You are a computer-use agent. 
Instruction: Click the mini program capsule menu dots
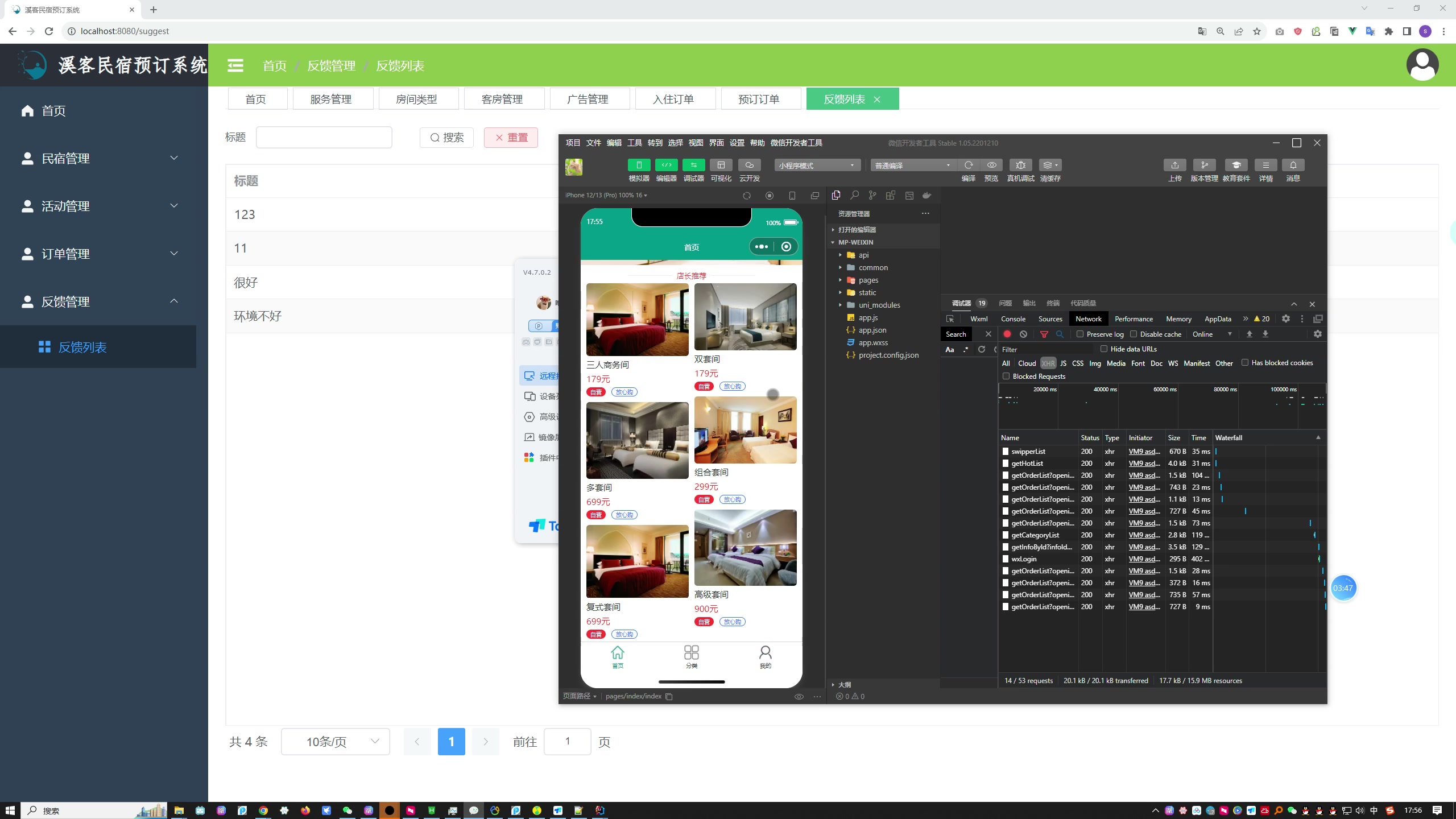tap(761, 247)
